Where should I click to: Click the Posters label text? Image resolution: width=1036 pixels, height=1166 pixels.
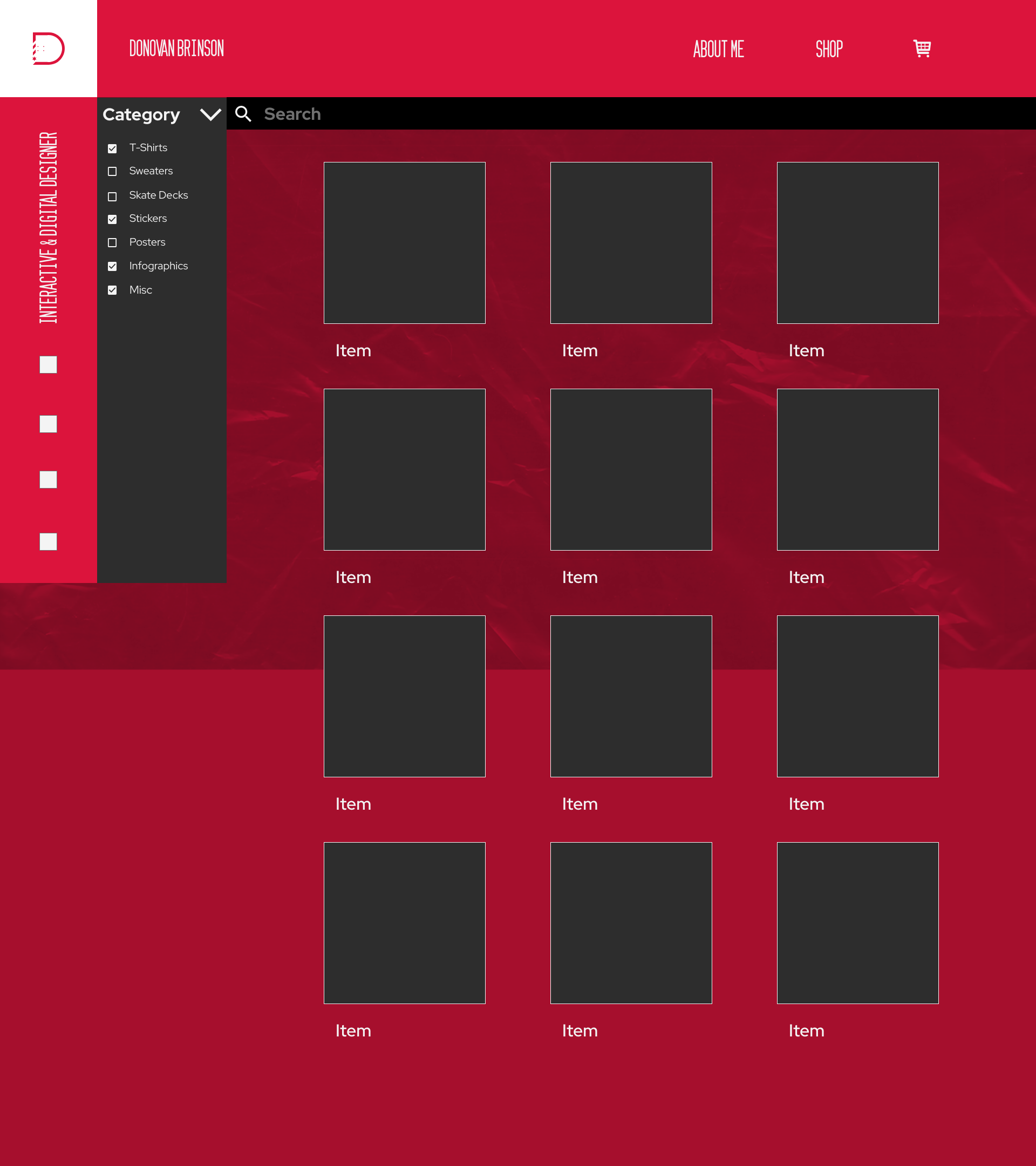pyautogui.click(x=147, y=242)
